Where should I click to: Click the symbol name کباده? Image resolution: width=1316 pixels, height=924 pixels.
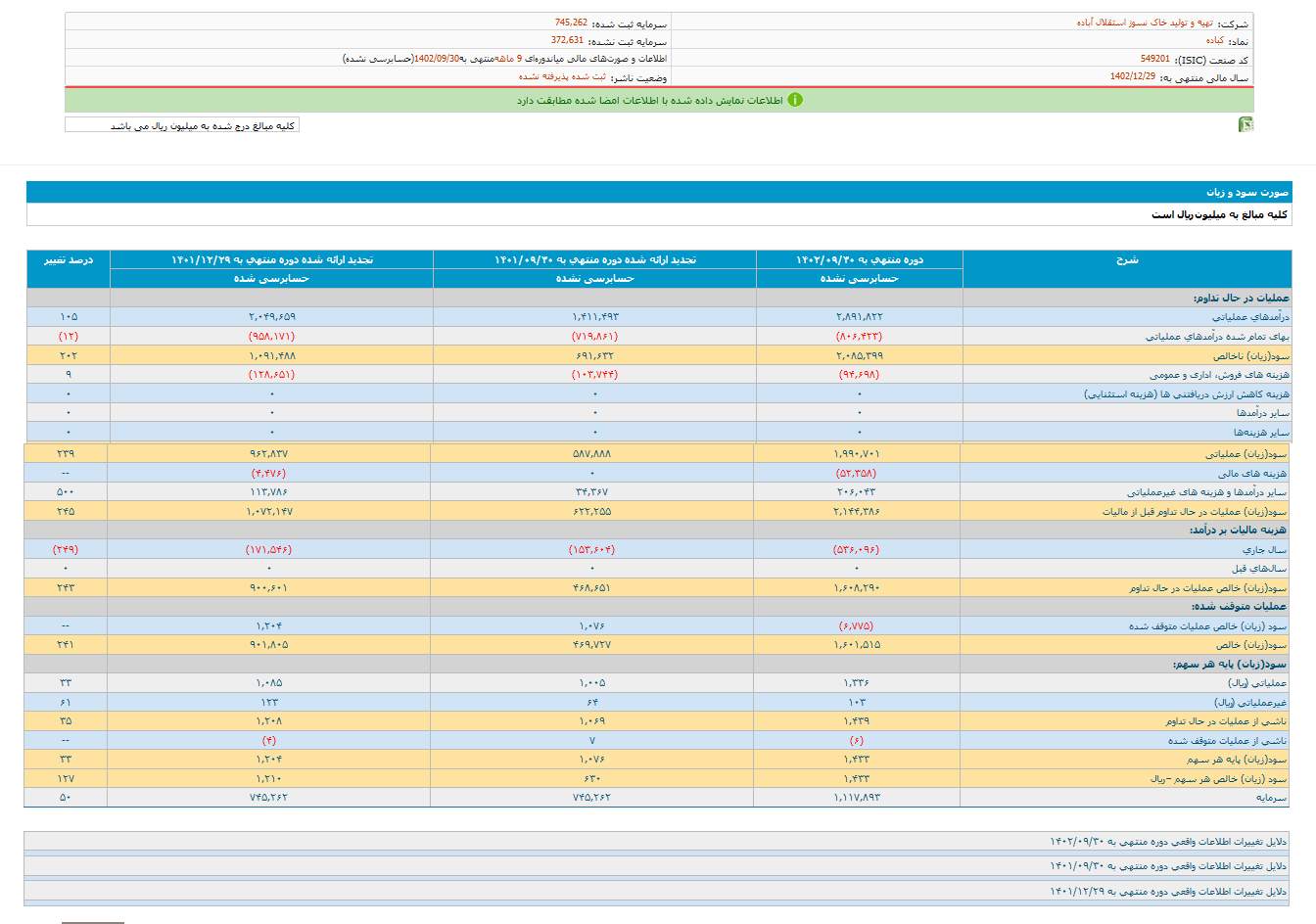coord(1214,41)
